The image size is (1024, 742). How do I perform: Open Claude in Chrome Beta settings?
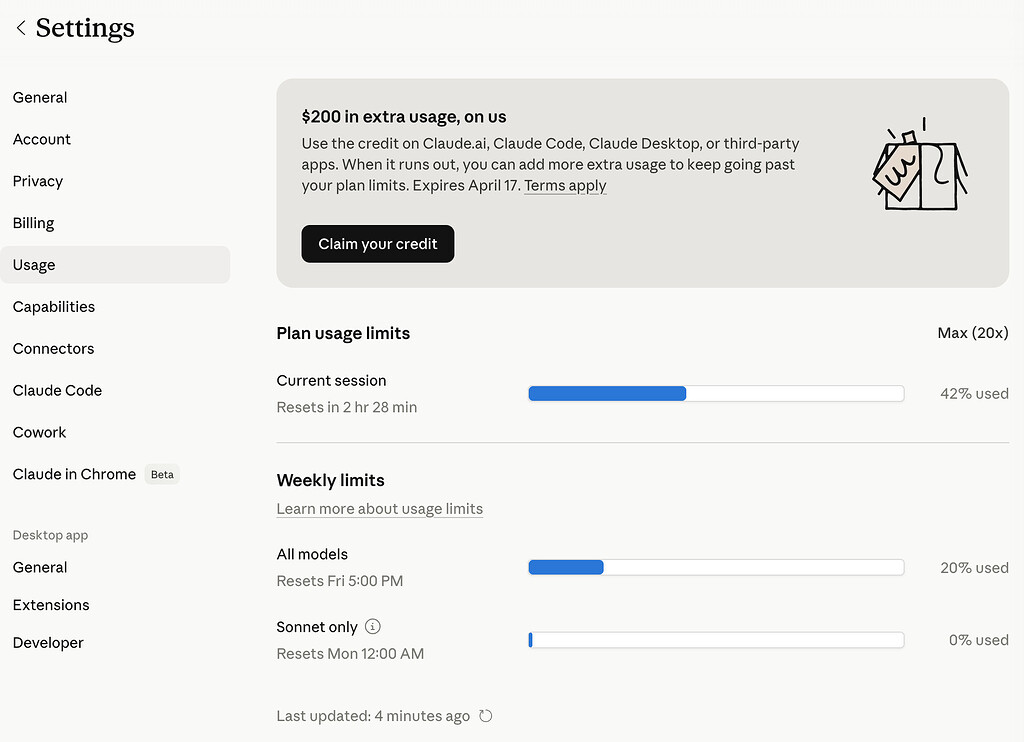(95, 474)
